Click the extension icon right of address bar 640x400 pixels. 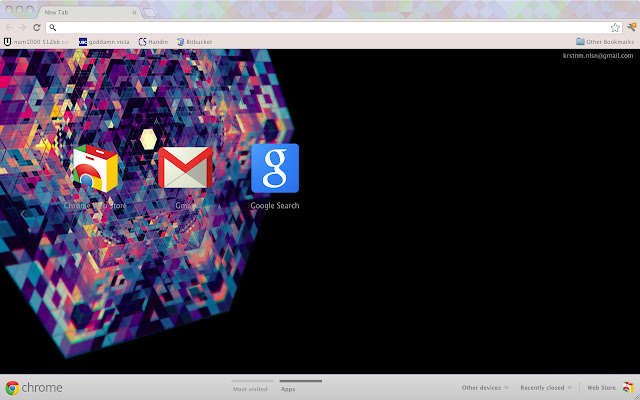pos(630,27)
